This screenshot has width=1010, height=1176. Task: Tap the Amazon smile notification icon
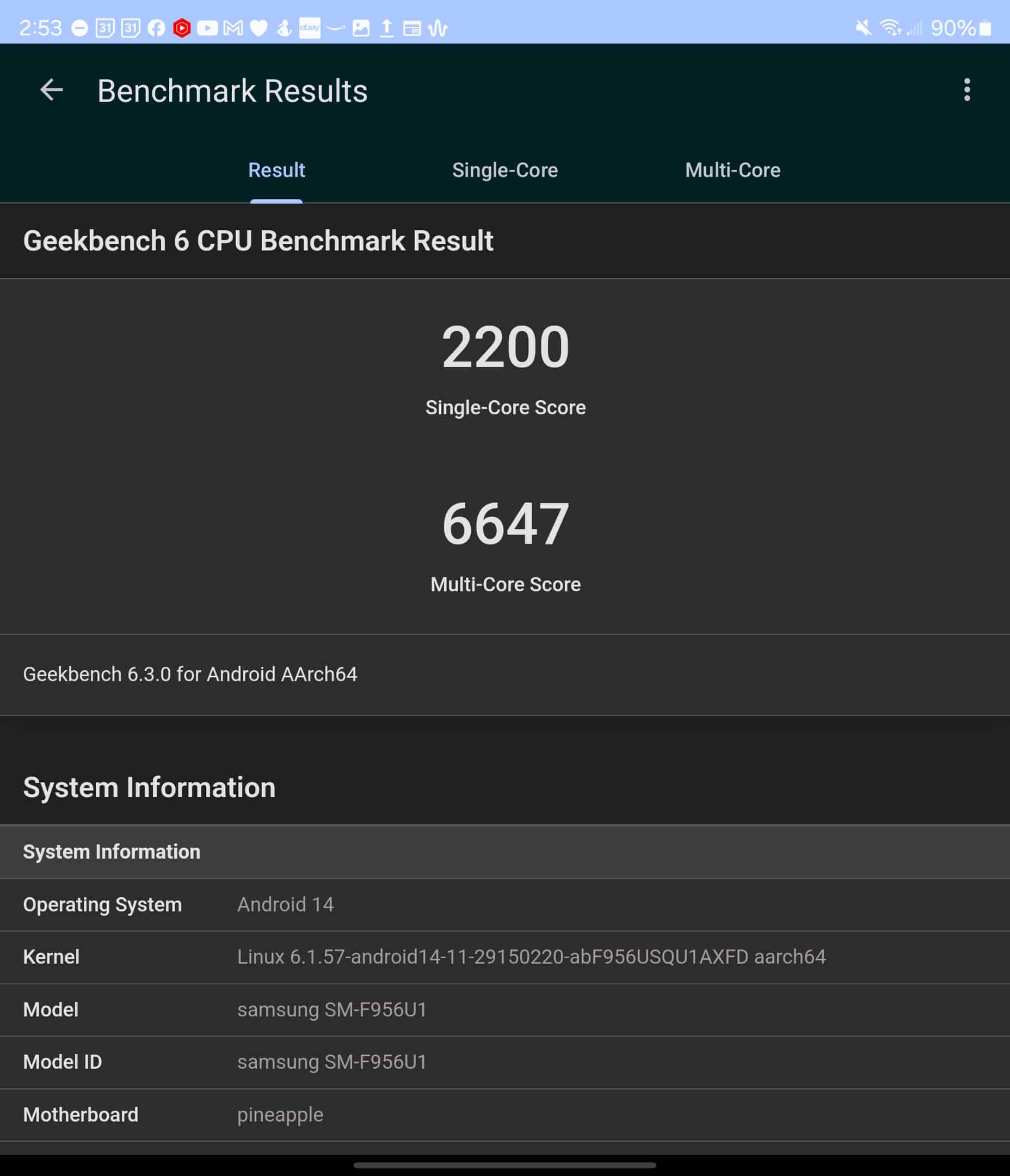click(335, 28)
